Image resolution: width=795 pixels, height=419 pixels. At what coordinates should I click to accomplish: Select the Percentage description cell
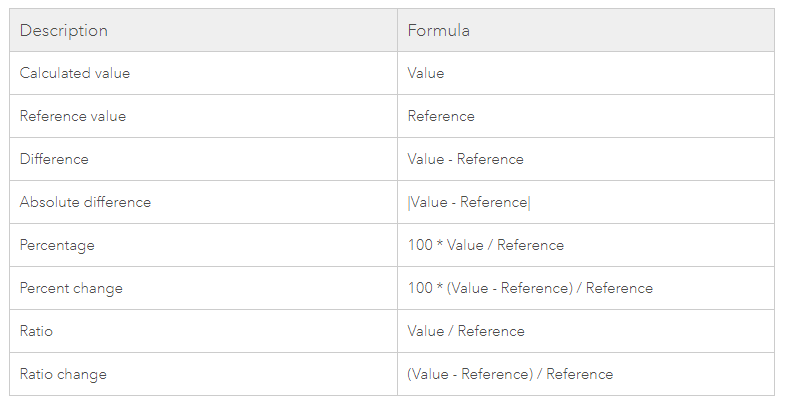tap(57, 246)
